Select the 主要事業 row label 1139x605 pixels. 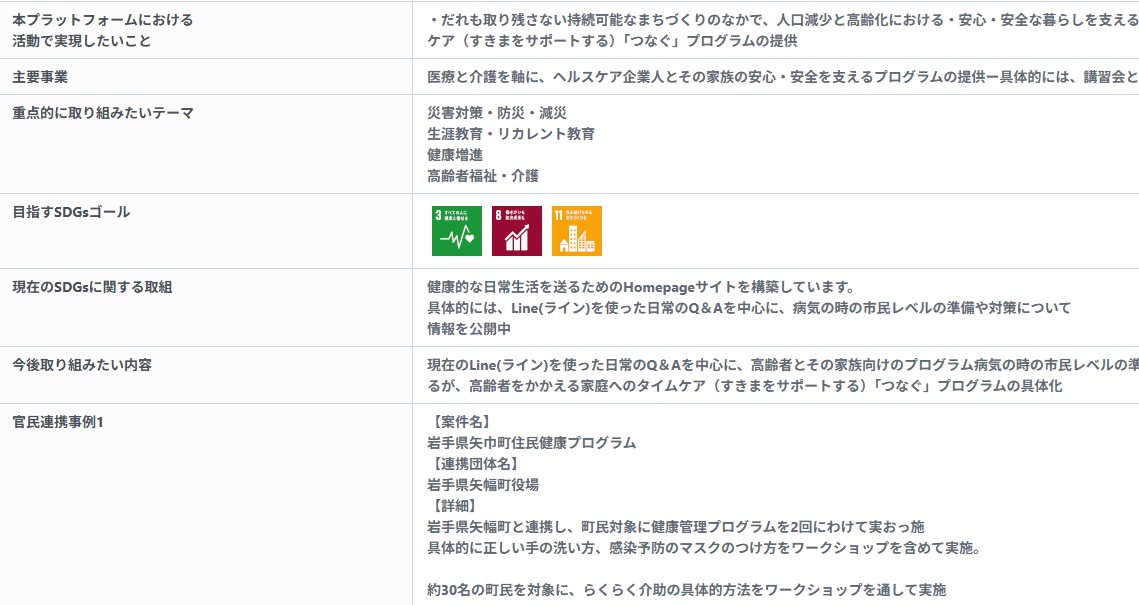(40, 77)
